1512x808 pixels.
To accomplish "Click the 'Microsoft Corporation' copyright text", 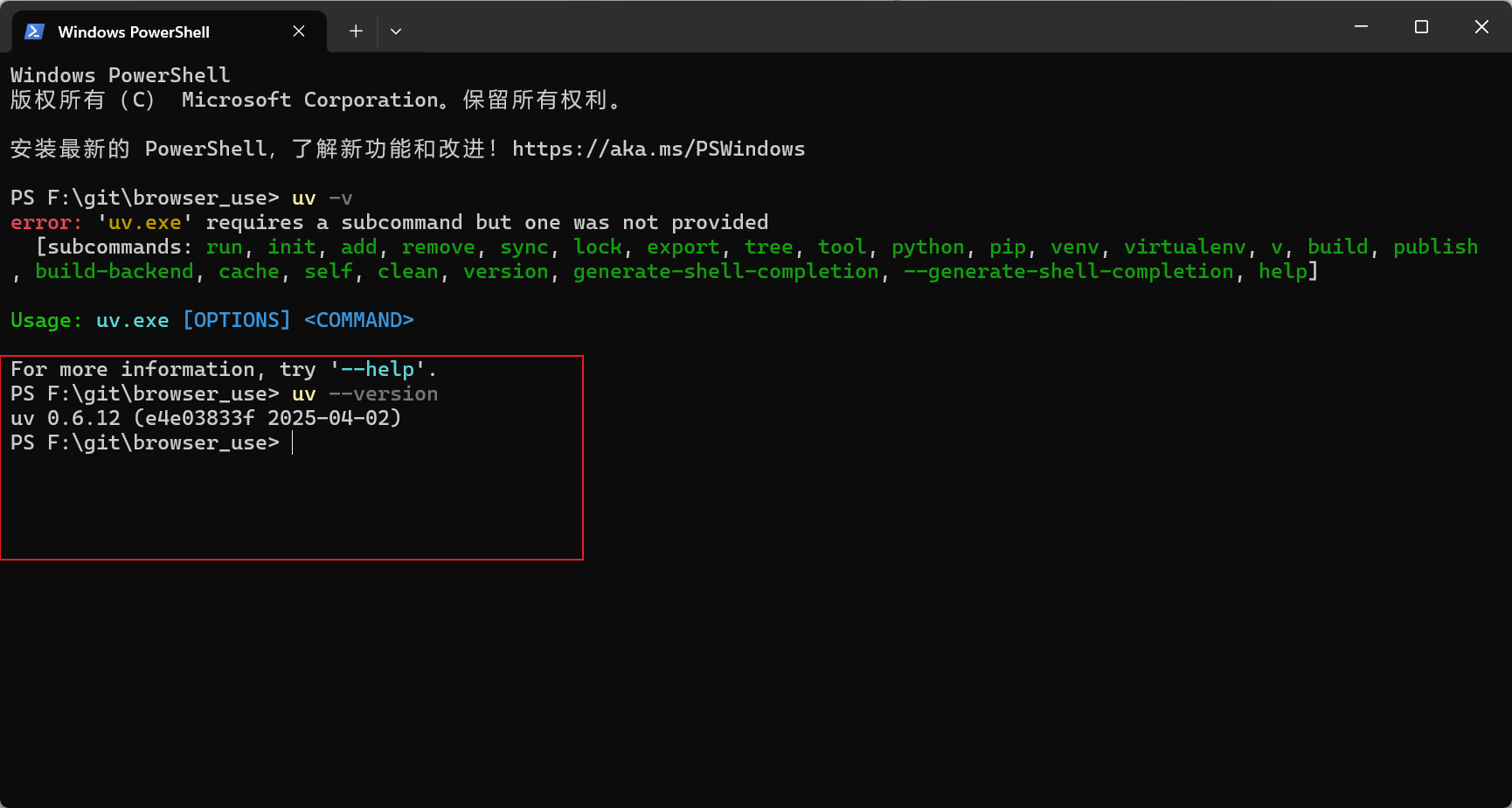I will [x=310, y=100].
